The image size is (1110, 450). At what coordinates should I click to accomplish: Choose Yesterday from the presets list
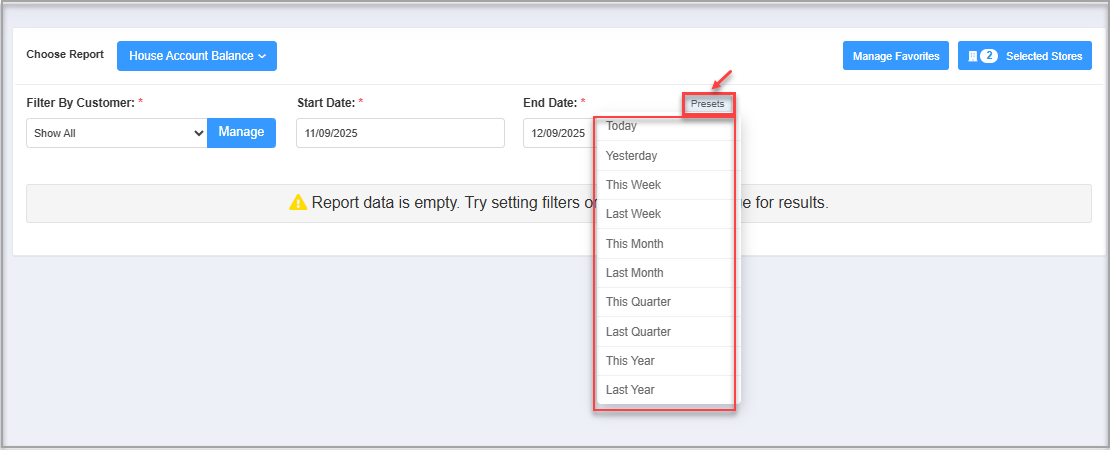[x=631, y=156]
